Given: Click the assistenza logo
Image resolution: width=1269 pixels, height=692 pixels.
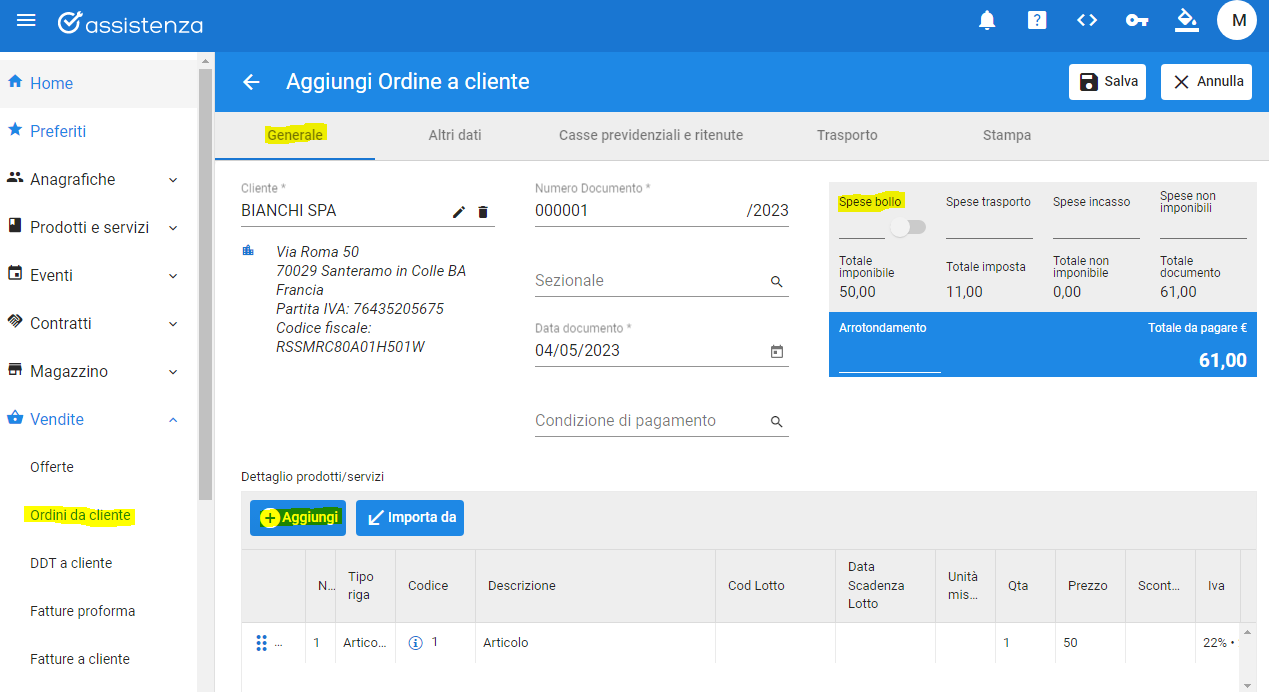Looking at the screenshot, I should (130, 22).
